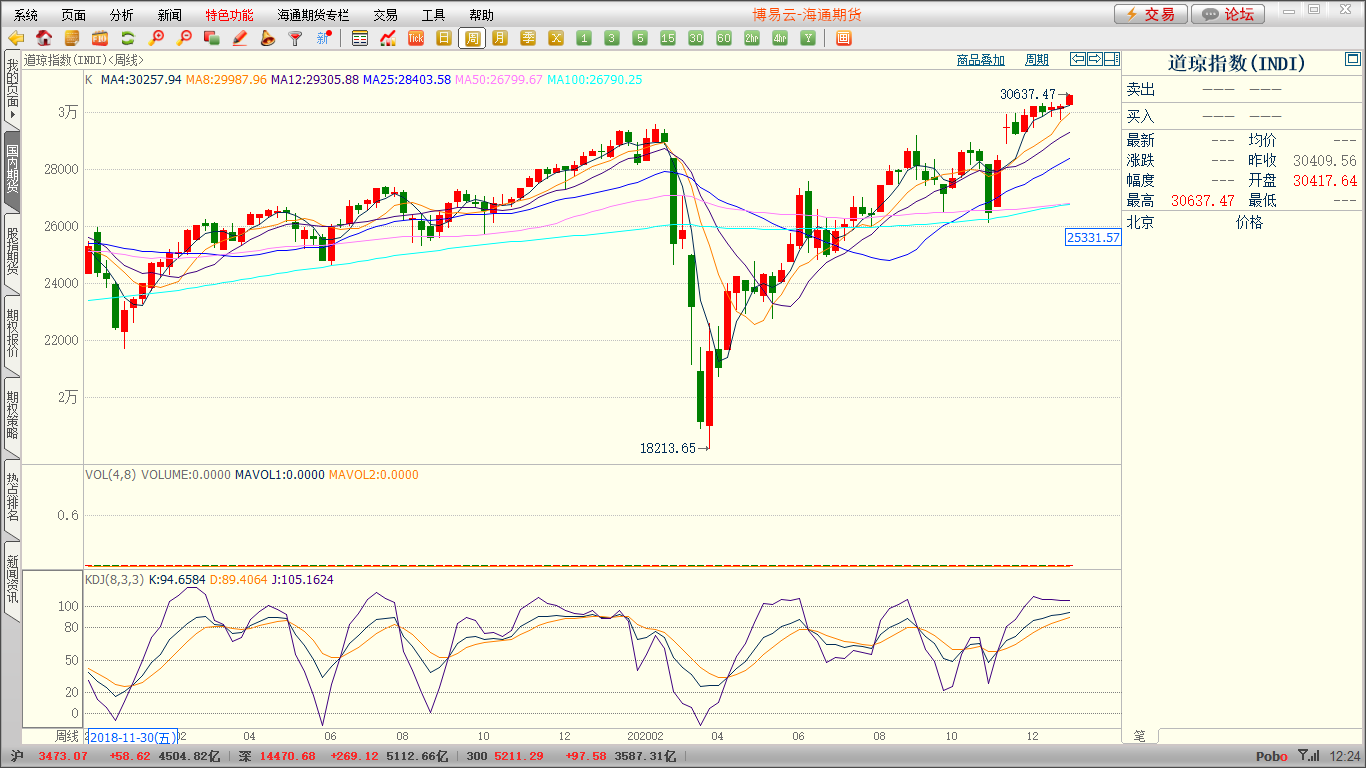Click the chart right arrow navigation icon

pos(1094,59)
